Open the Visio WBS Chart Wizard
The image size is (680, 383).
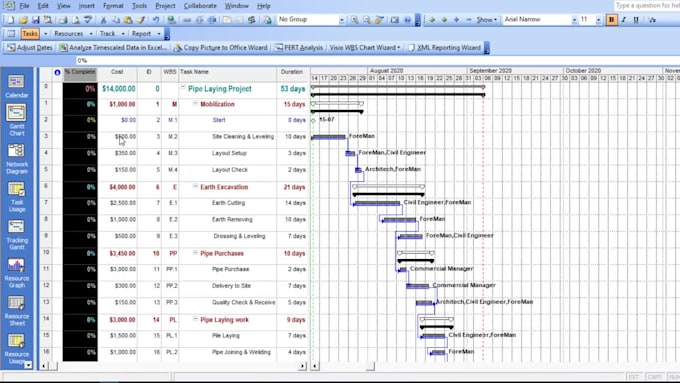point(364,48)
